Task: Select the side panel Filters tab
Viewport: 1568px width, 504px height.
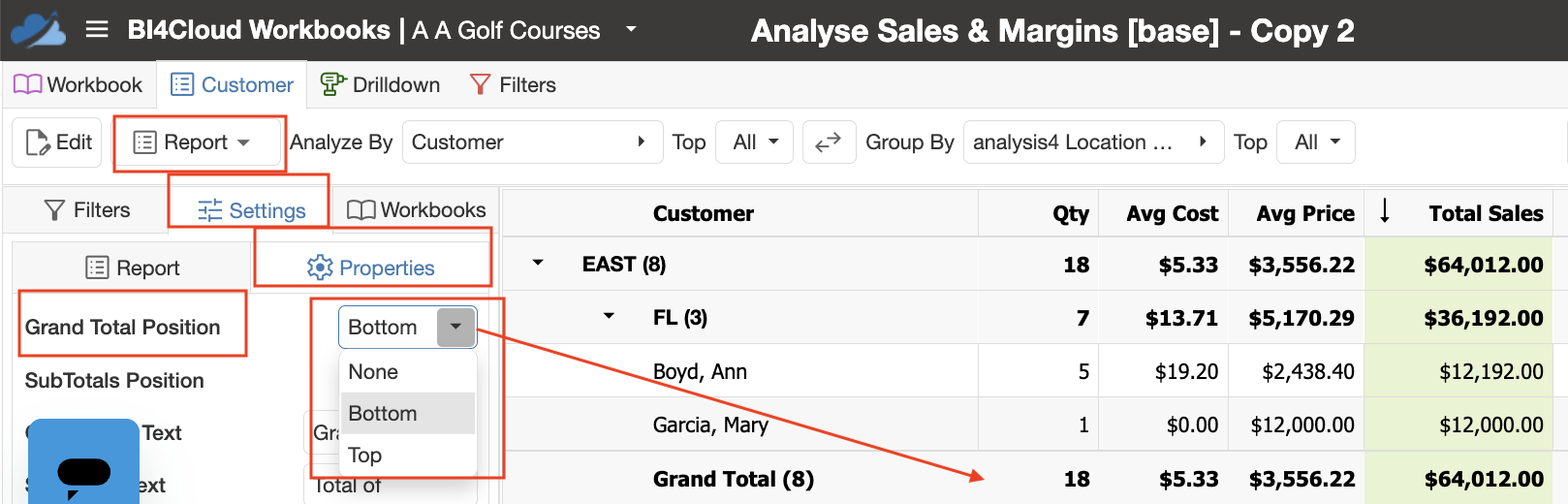Action: pos(87,210)
